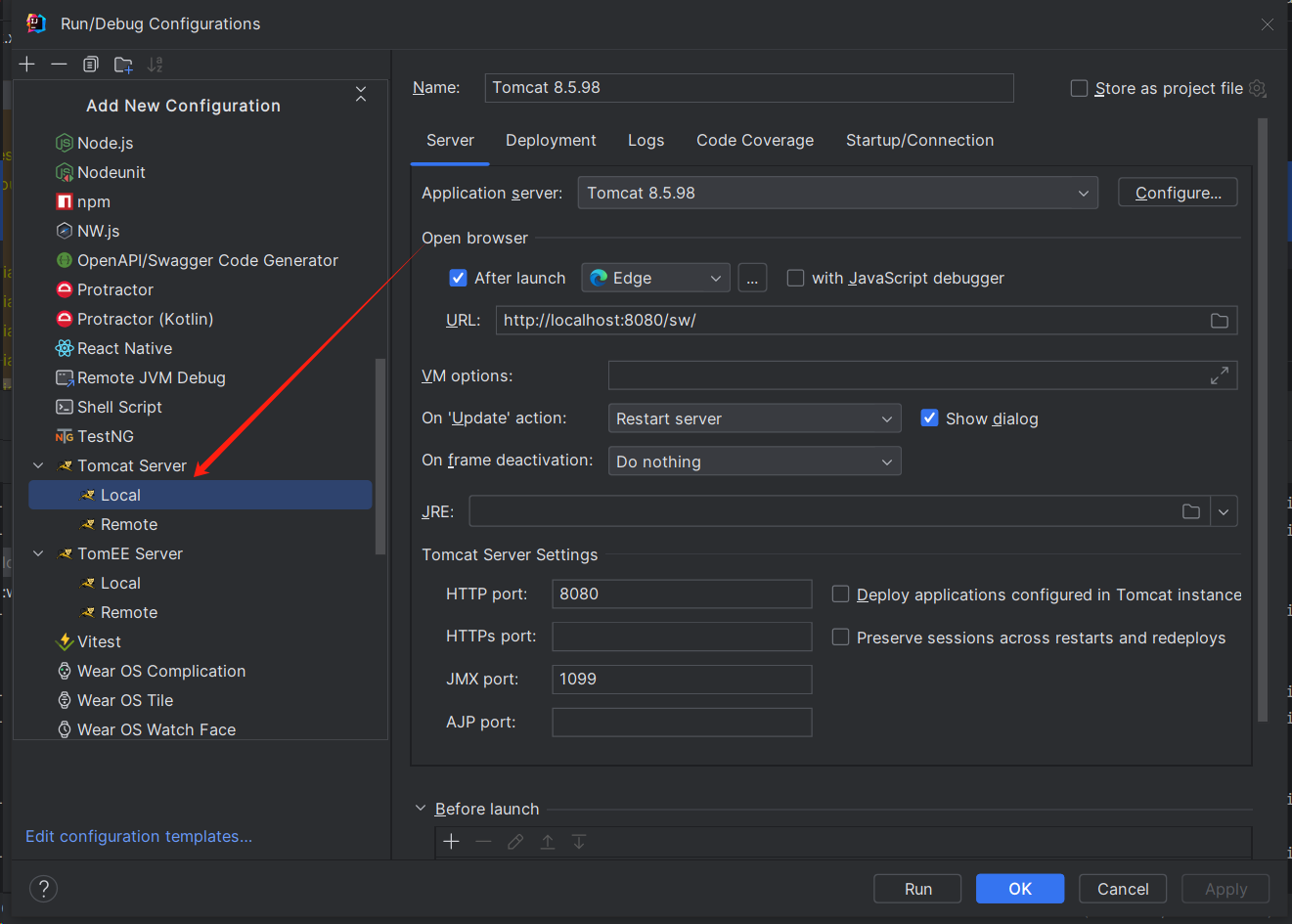Move the Before launch task up

(548, 842)
